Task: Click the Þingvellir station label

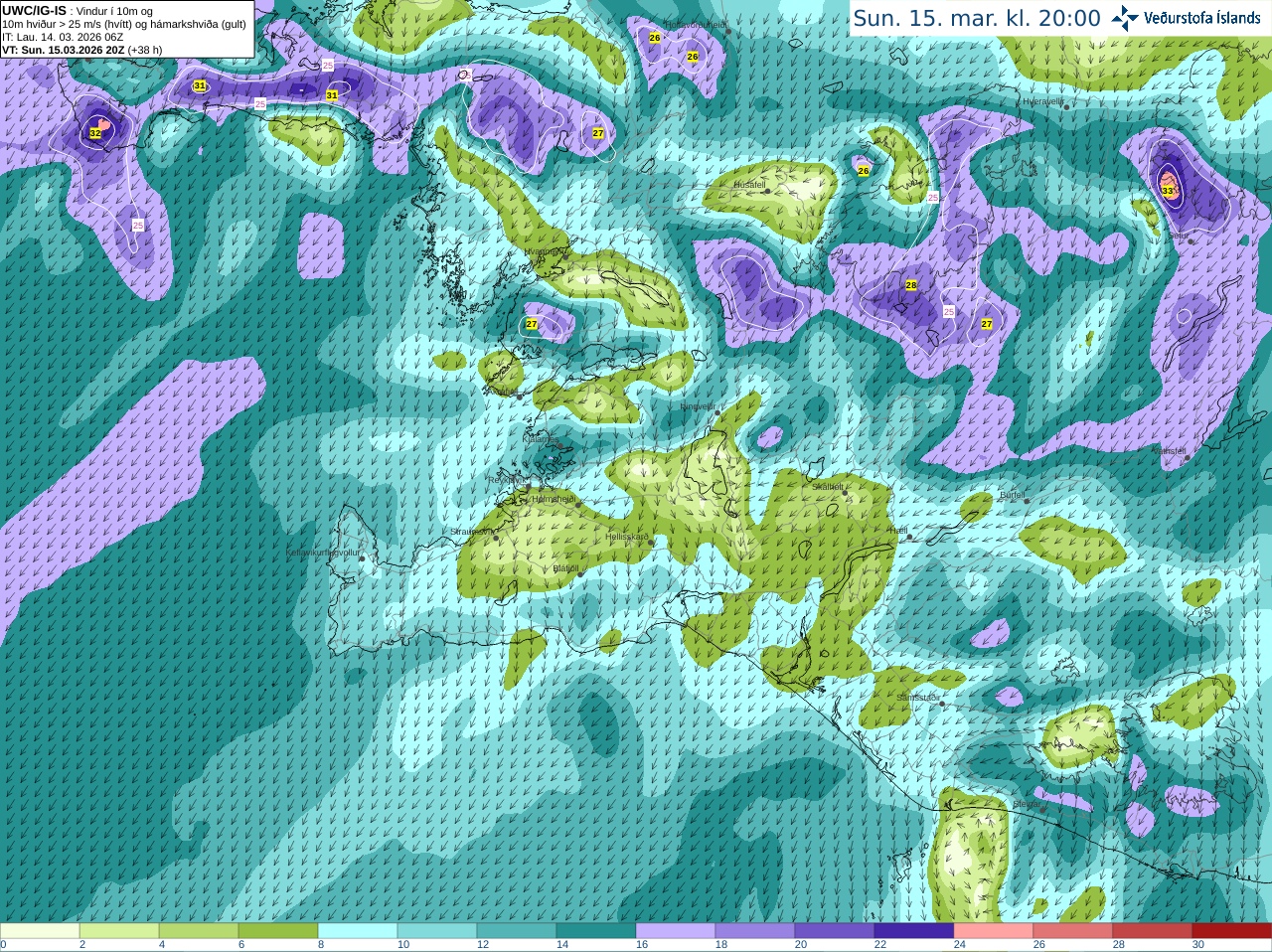Action: coord(698,405)
